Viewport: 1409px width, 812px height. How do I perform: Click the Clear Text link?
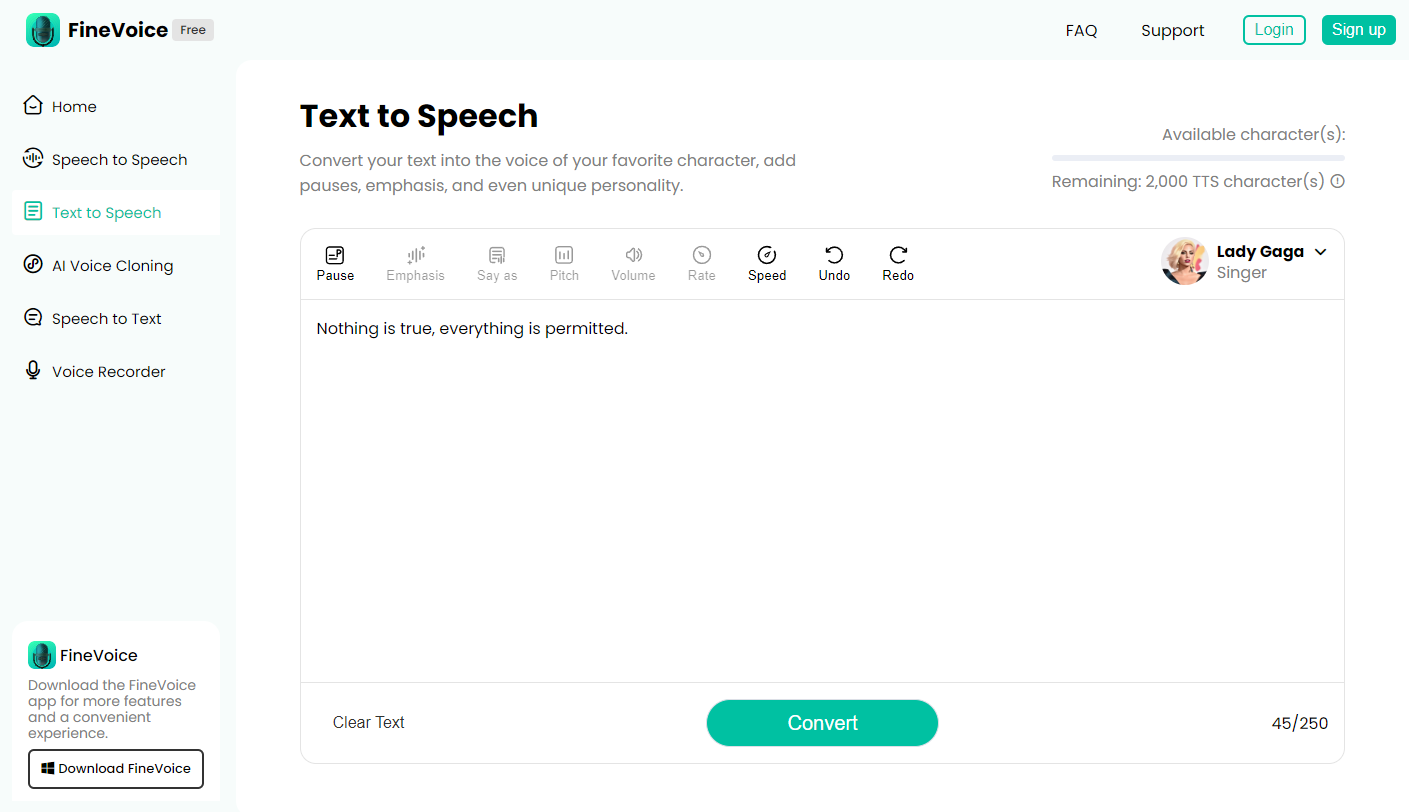point(369,723)
